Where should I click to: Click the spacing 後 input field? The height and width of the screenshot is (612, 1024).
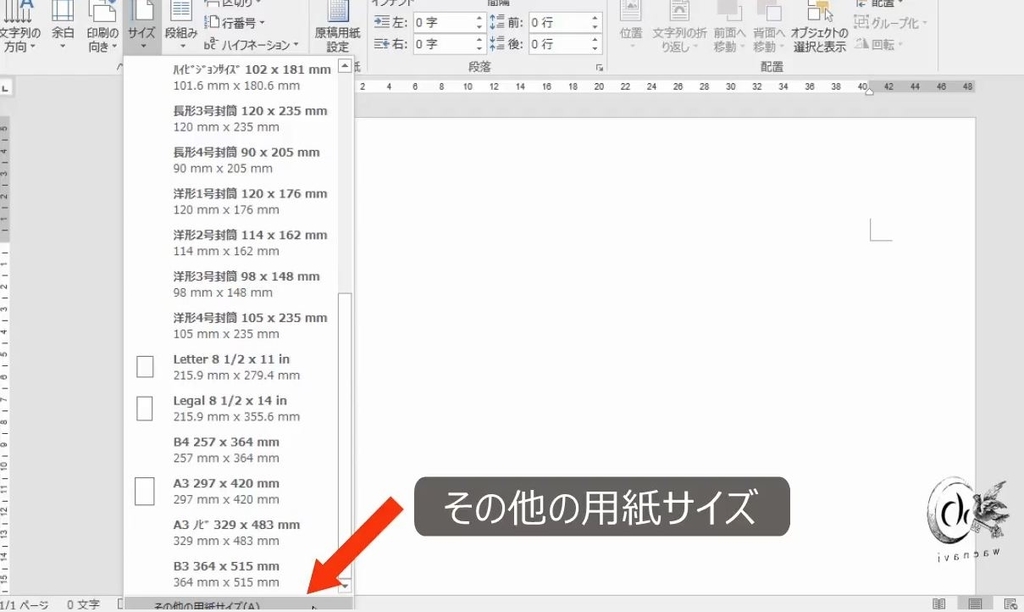tap(559, 44)
